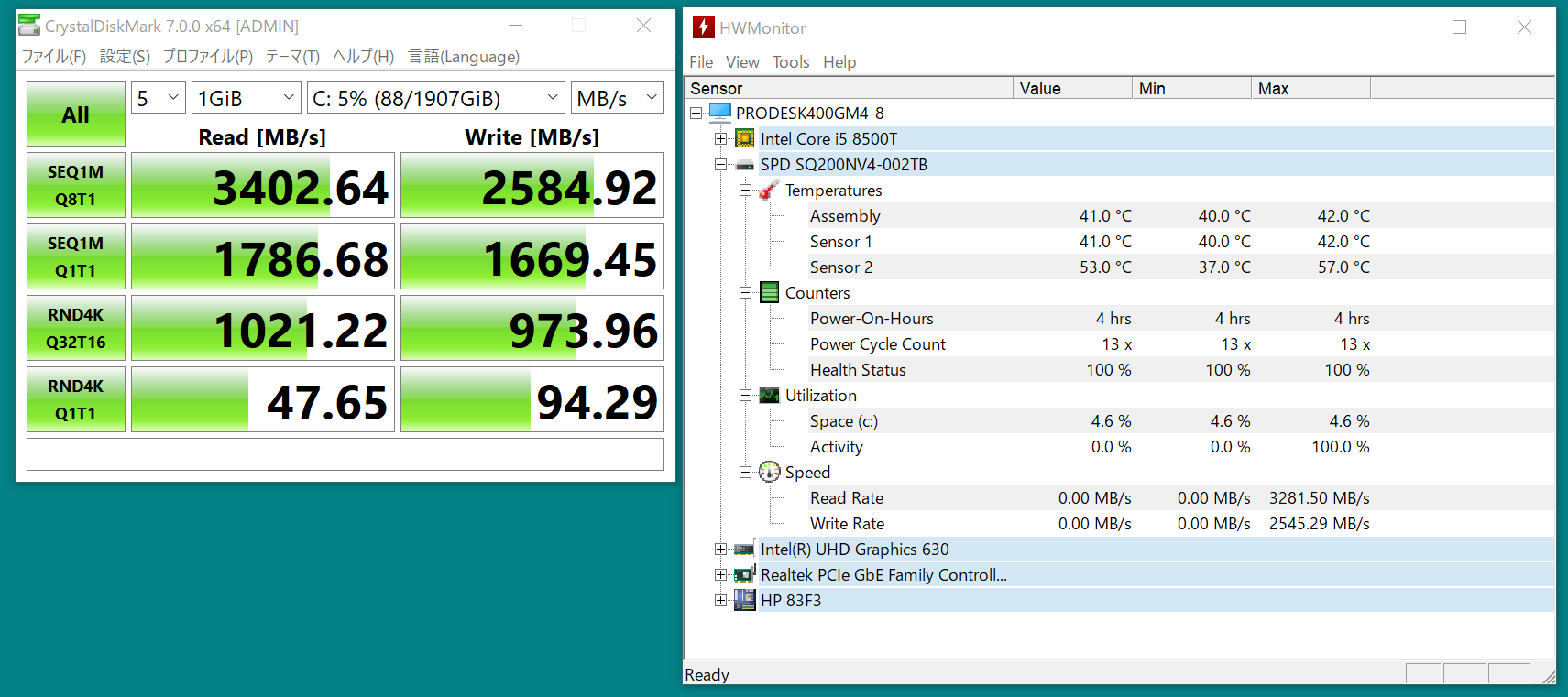Expand the Intel Core i5 8500T node
The height and width of the screenshot is (697, 1568).
pyautogui.click(x=721, y=139)
